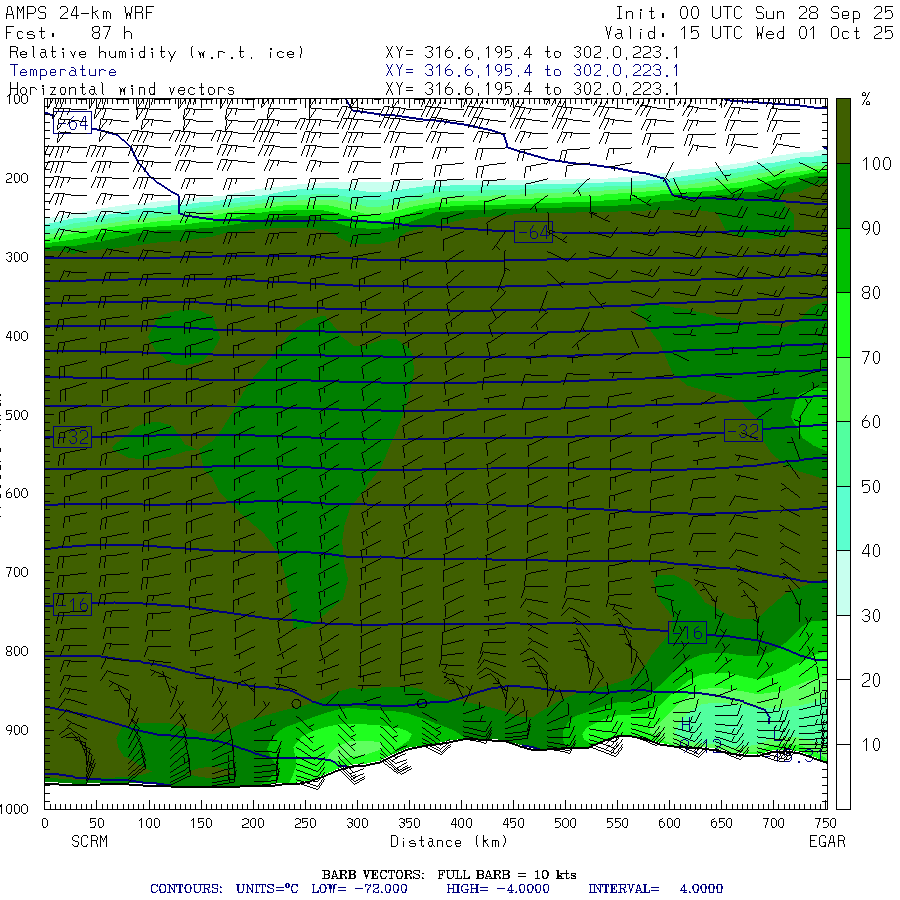
Task: Click the "HIGH= -4.0000" text
Action: point(498,889)
